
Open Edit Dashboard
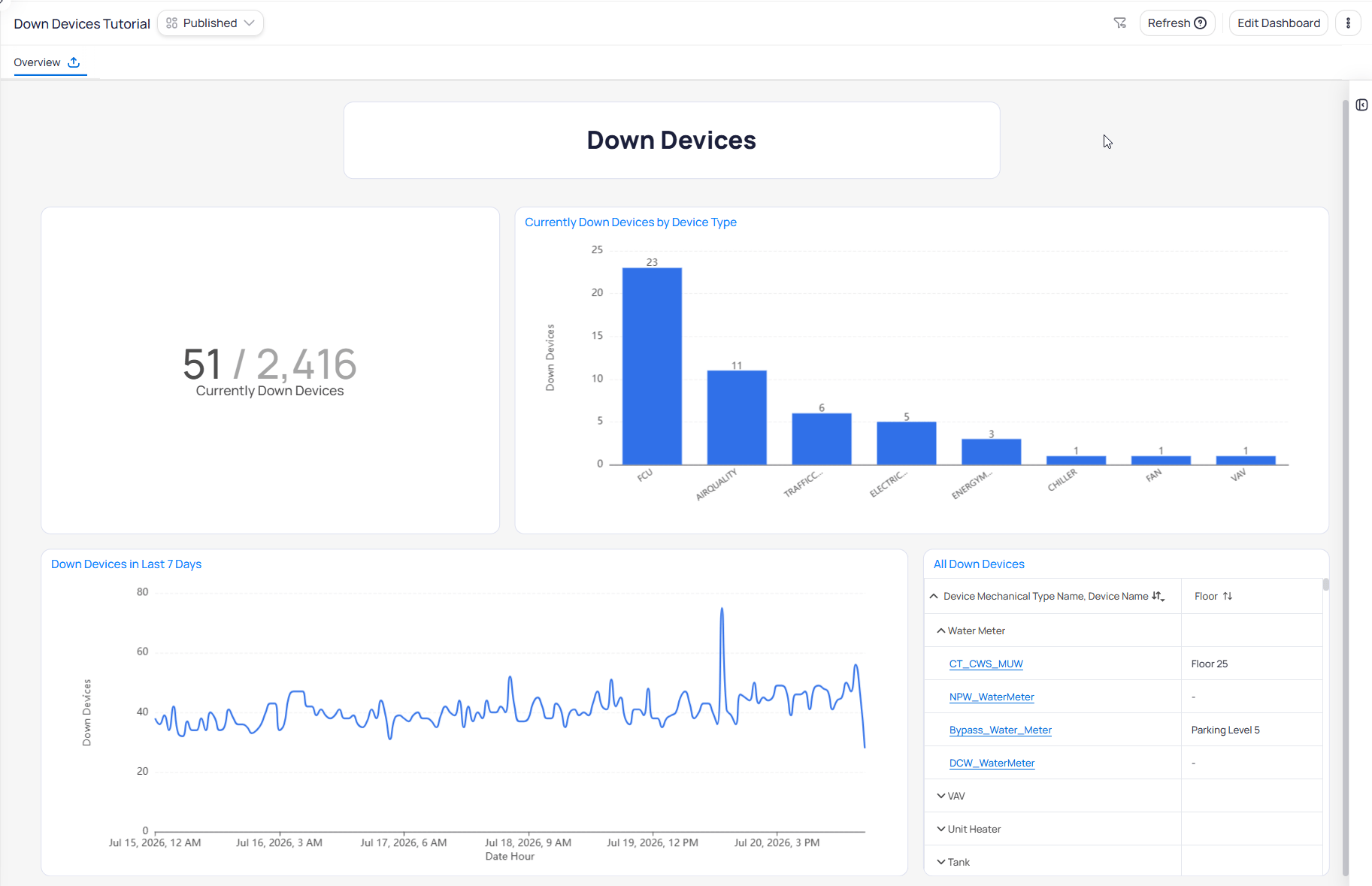click(1279, 23)
